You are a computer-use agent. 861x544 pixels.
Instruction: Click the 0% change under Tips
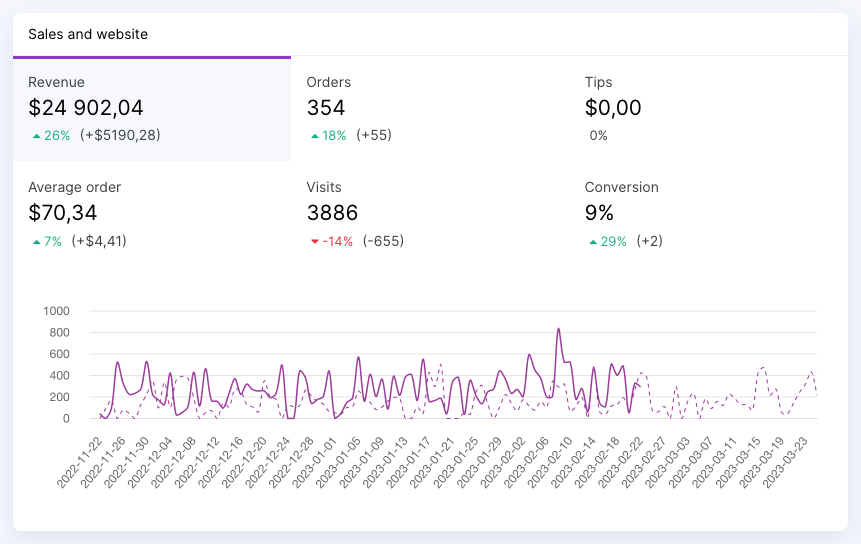tap(598, 136)
